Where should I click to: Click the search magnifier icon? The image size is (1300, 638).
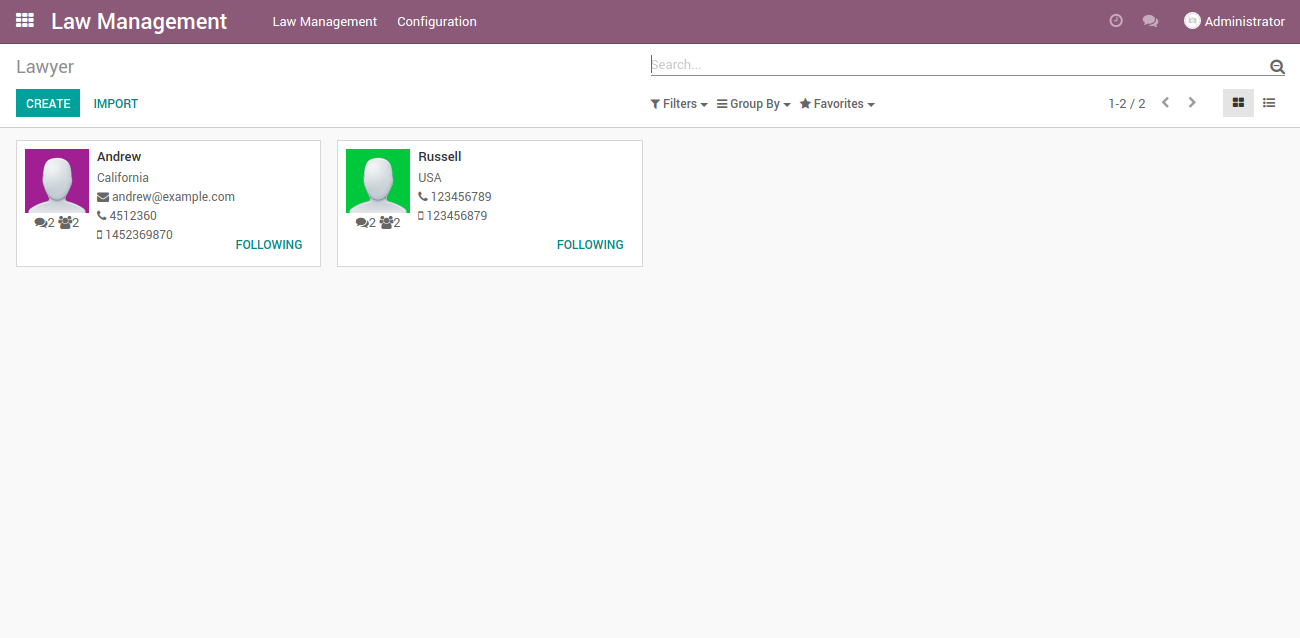1277,67
